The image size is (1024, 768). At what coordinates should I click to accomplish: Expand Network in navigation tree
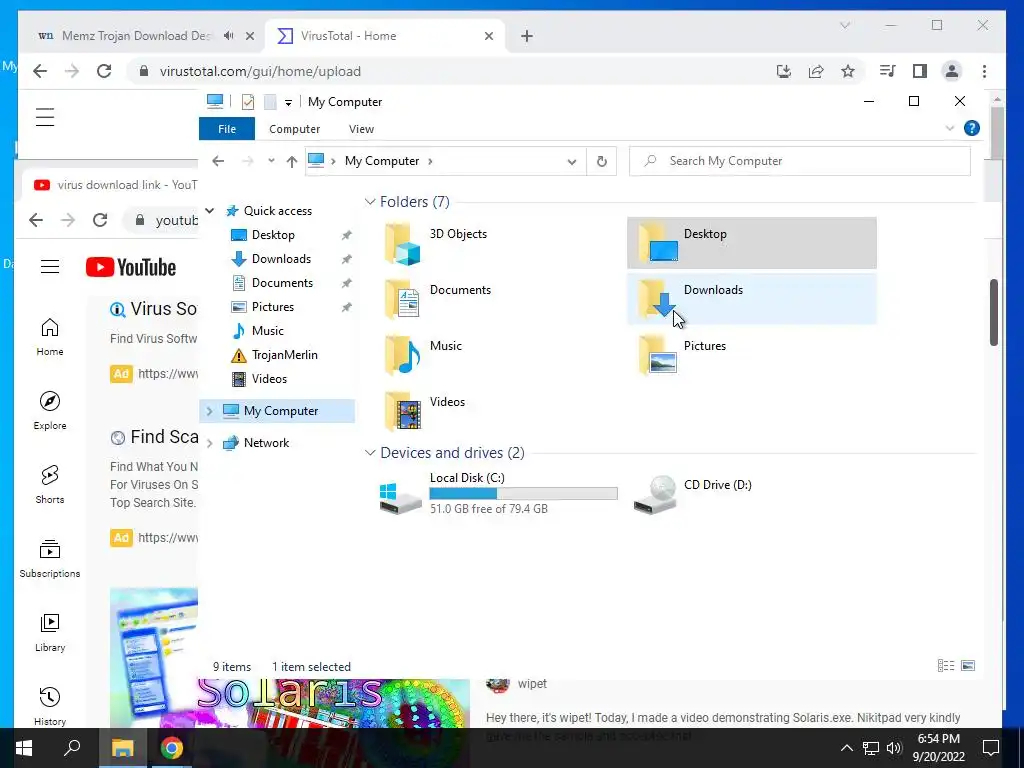click(210, 443)
